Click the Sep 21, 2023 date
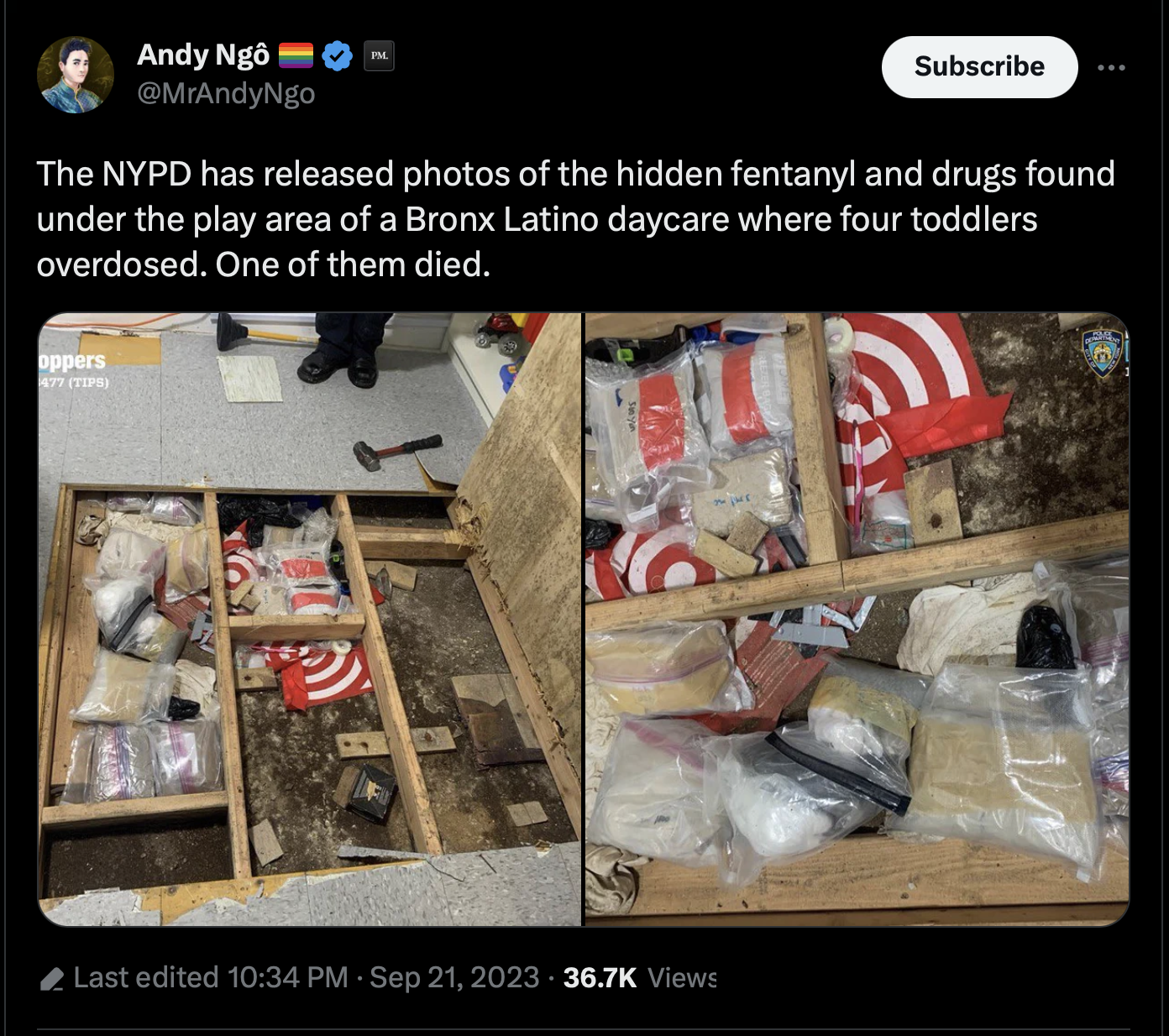 click(x=454, y=977)
